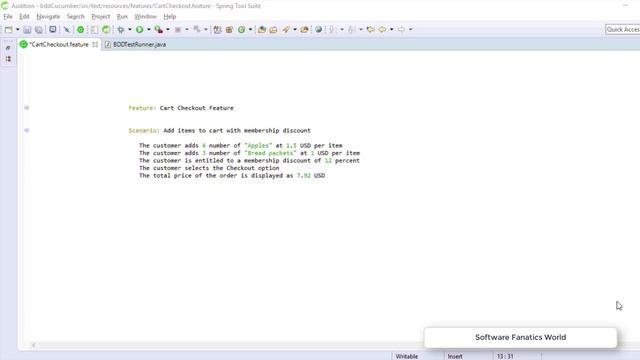Screen dimensions: 640x360
Task: Switch to the BDDTestRunner.java tab
Action: pos(136,44)
